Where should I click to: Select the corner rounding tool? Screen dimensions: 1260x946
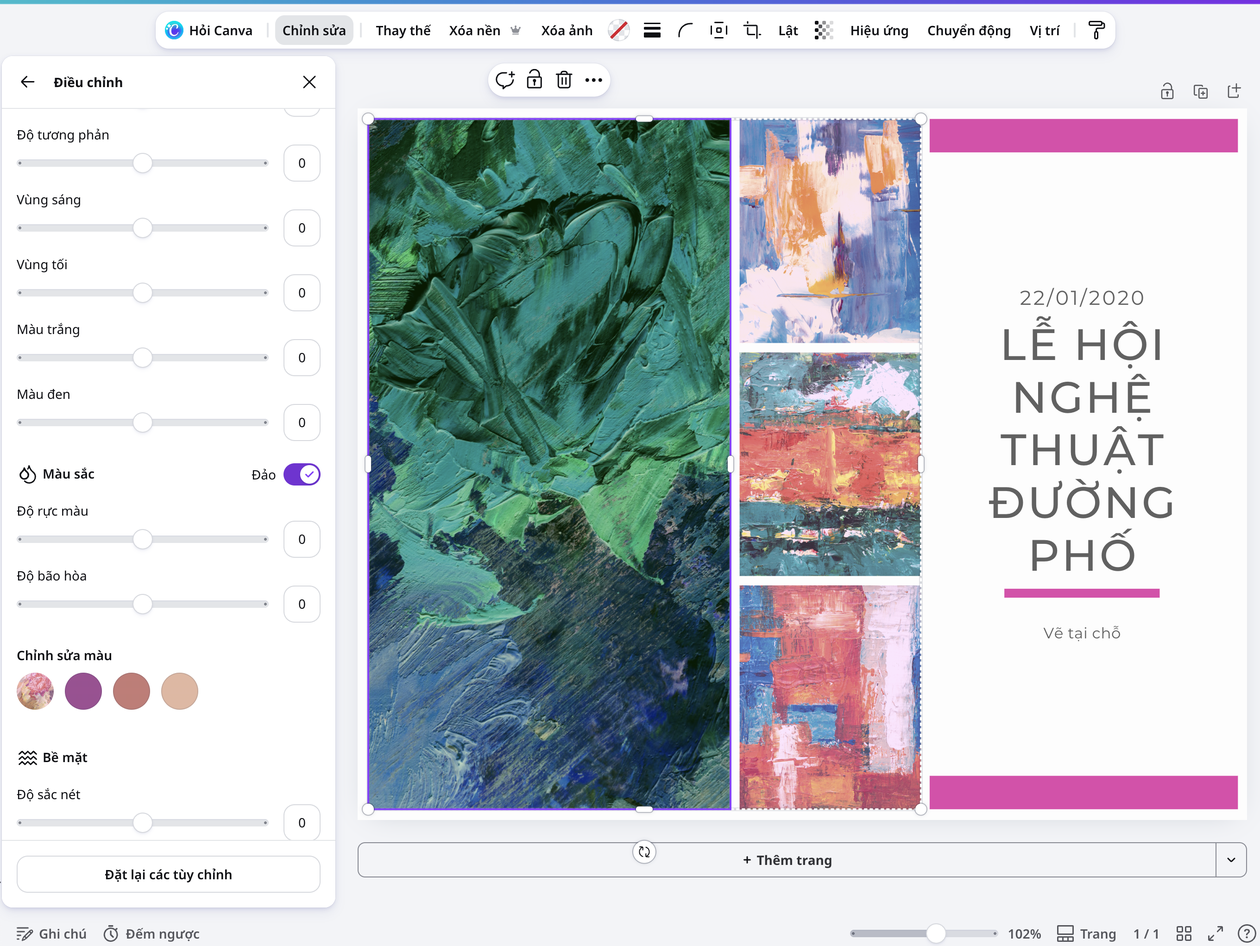[x=685, y=30]
